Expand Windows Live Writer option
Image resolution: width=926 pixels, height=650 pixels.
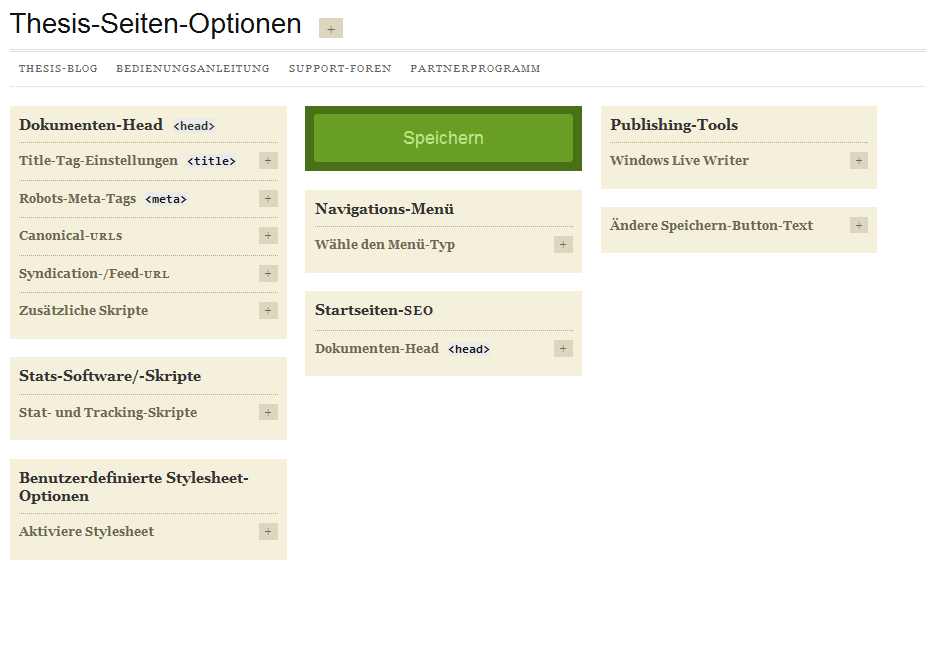tap(859, 161)
